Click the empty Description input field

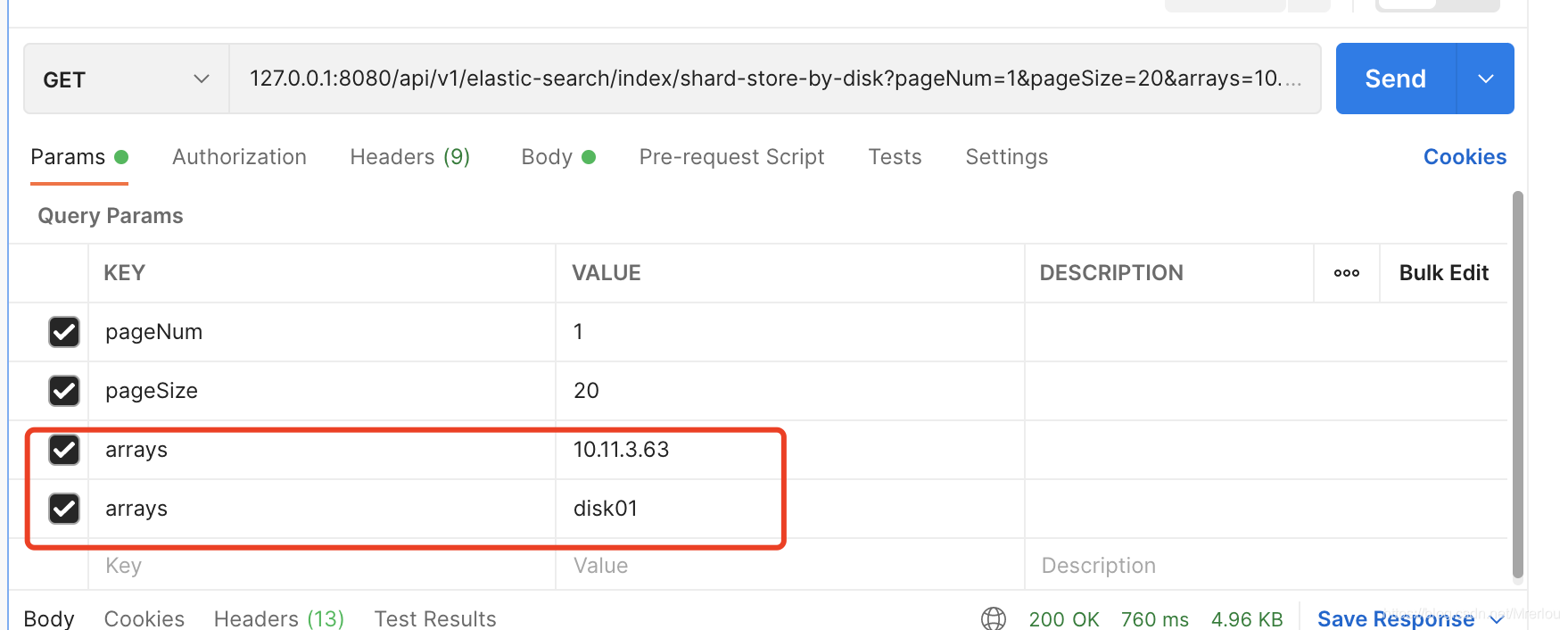pos(1267,566)
